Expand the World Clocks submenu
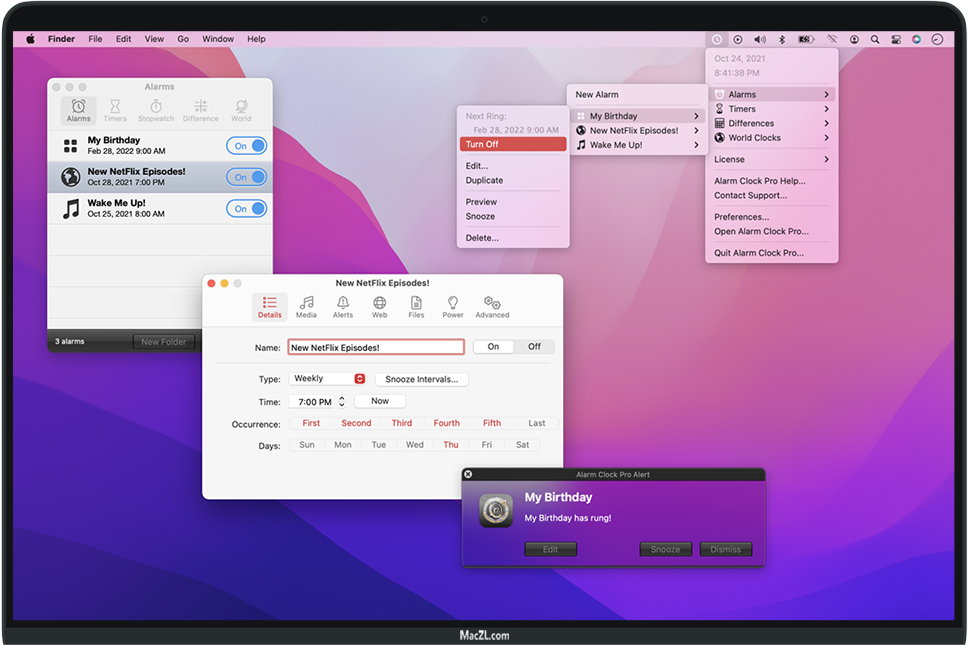The height and width of the screenshot is (645, 968). coord(771,138)
